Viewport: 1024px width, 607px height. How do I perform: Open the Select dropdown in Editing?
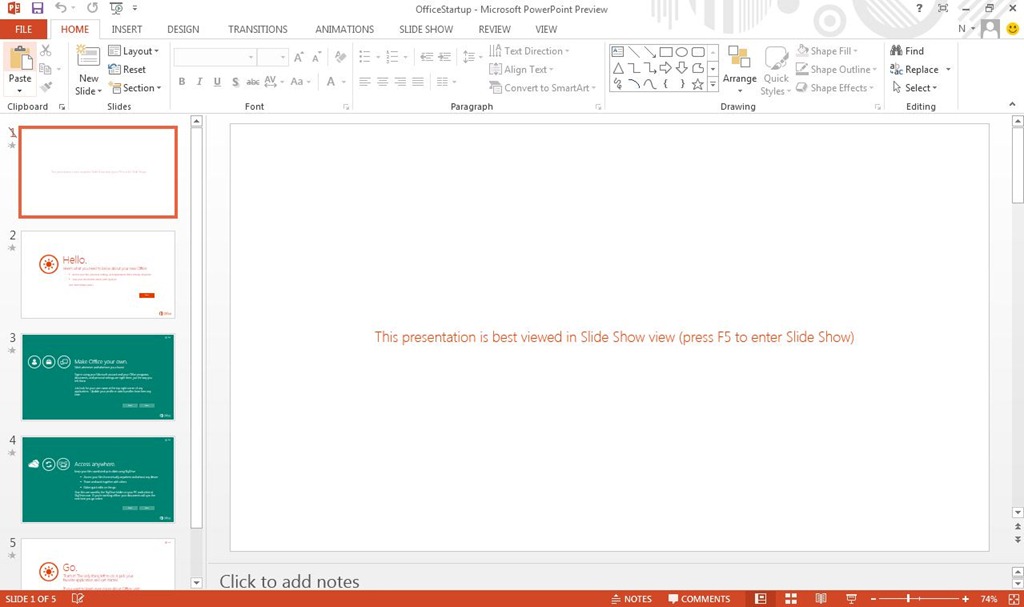coord(914,88)
